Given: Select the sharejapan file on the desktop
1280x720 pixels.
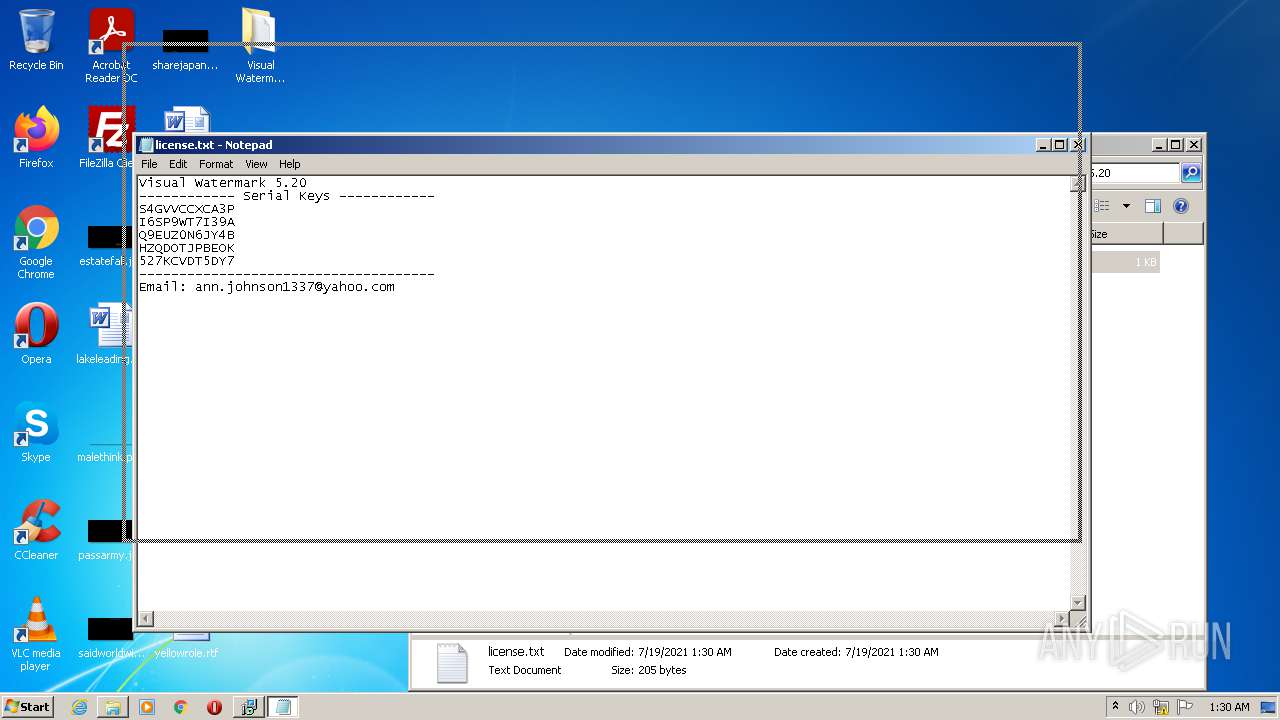Looking at the screenshot, I should click(x=185, y=48).
